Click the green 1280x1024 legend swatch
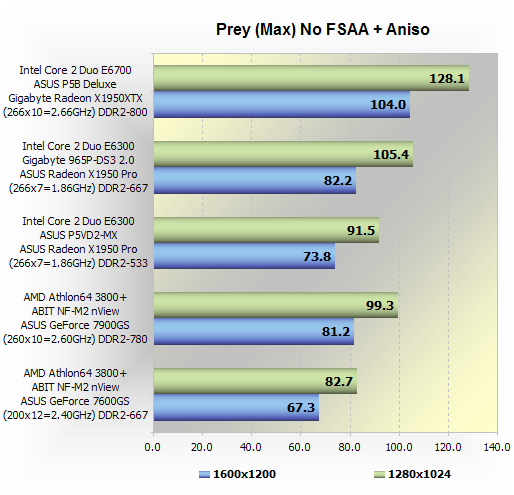514x495 pixels. tap(379, 474)
